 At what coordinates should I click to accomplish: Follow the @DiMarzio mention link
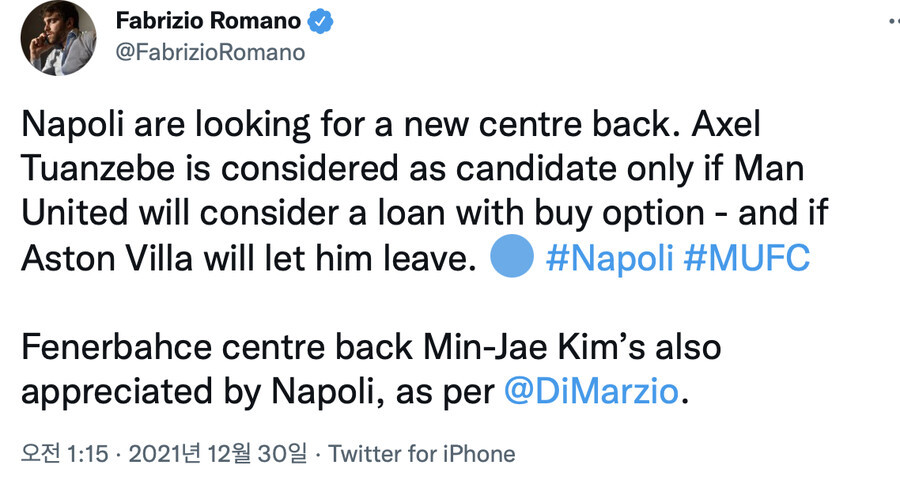click(x=591, y=392)
